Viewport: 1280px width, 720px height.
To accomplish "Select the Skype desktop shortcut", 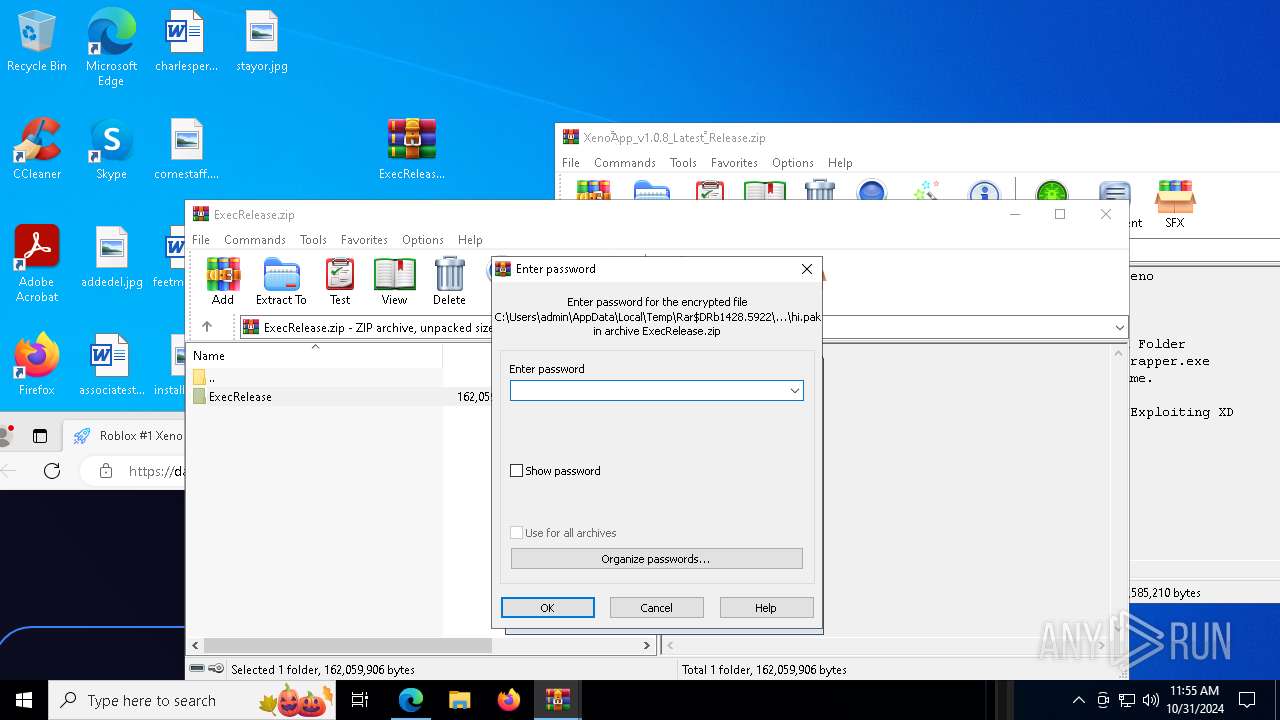I will pos(111,150).
